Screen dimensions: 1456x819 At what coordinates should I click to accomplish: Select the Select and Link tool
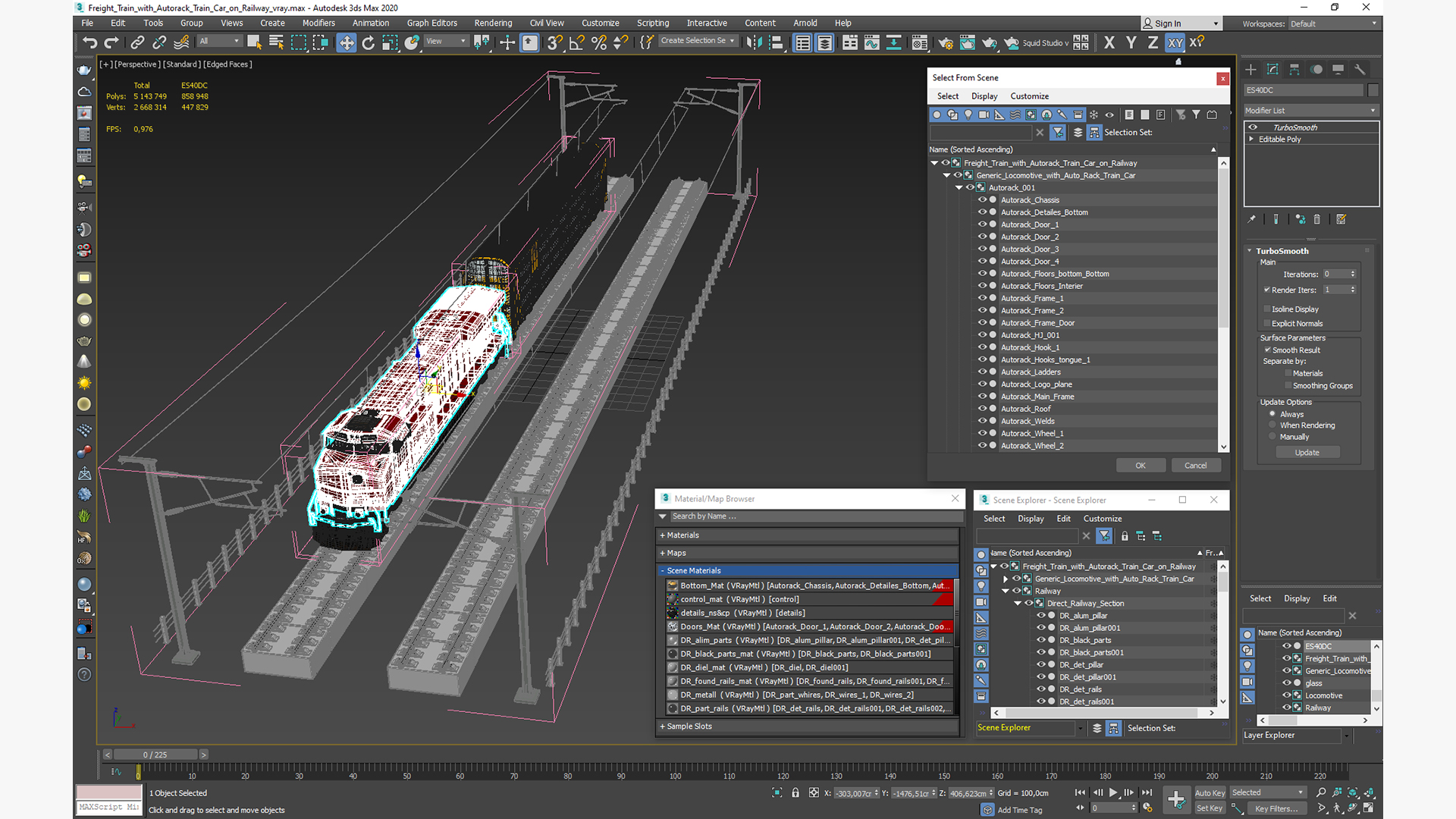point(137,42)
